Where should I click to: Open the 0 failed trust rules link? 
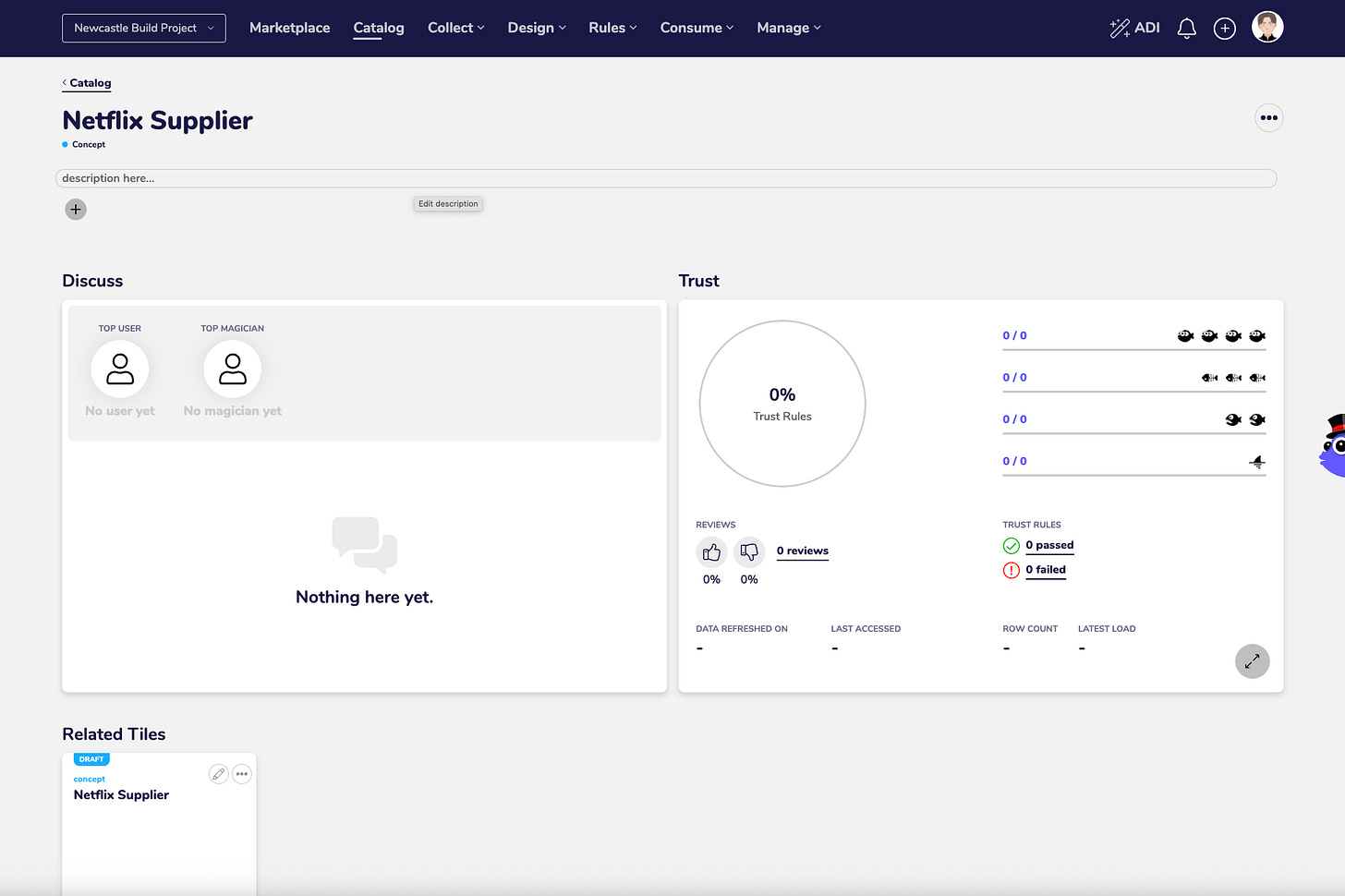pos(1046,570)
